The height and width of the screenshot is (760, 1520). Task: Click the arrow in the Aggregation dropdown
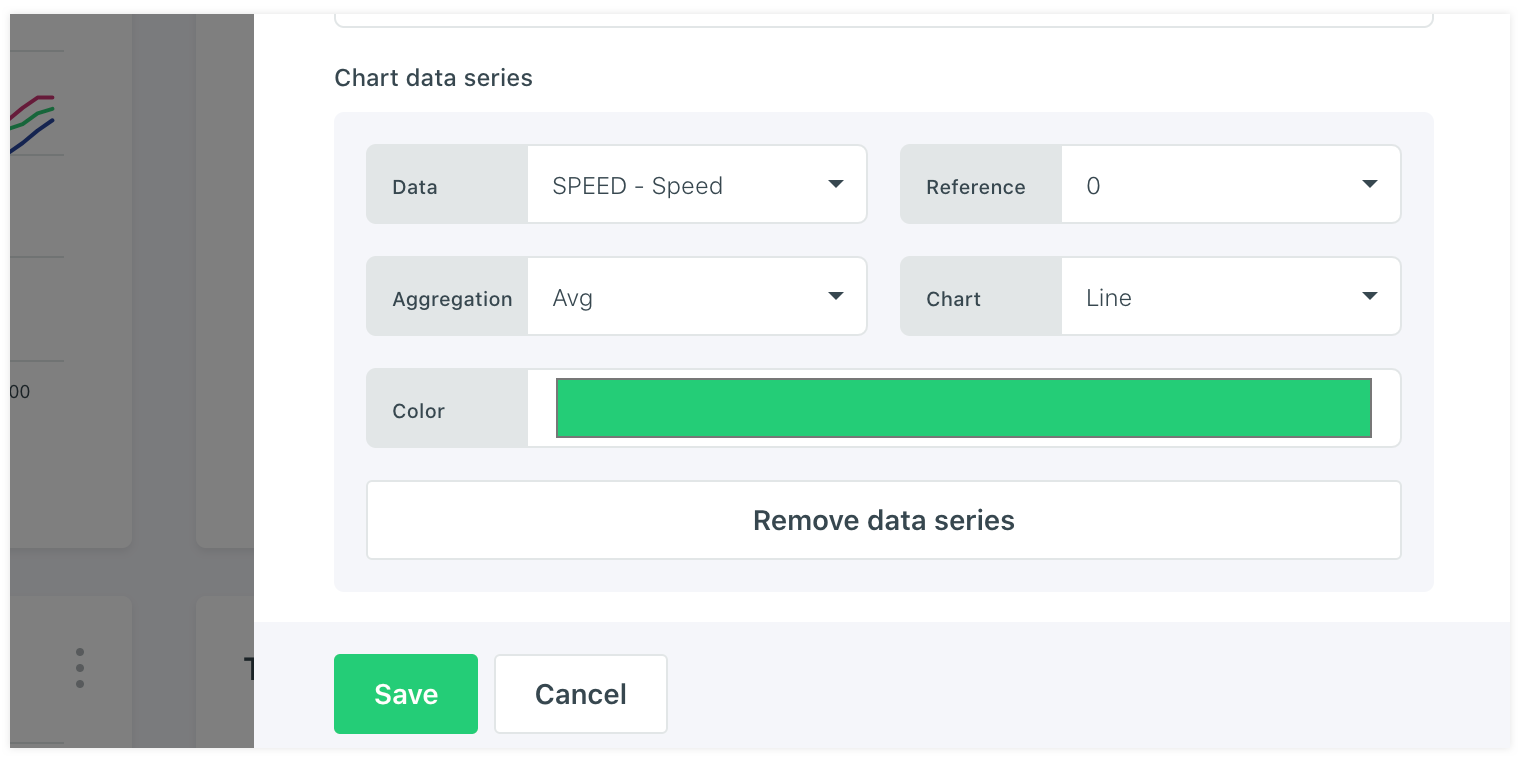tap(836, 297)
